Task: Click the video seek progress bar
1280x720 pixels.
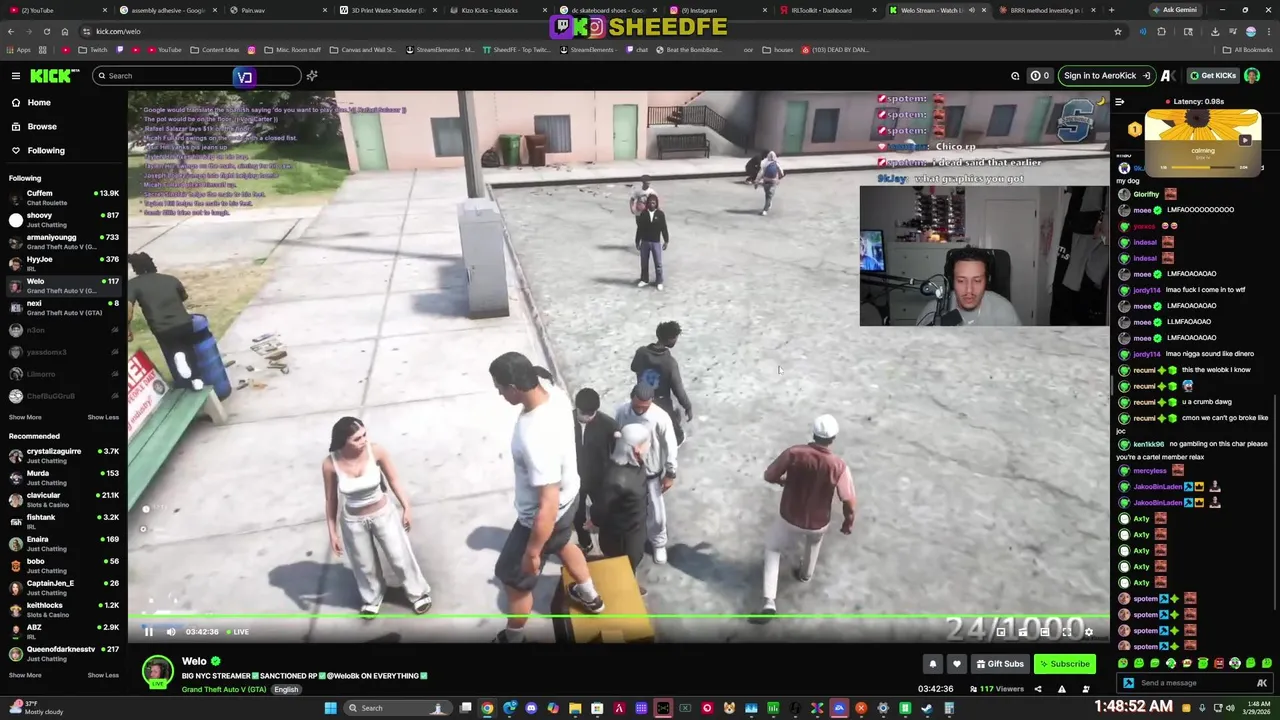Action: coord(618,618)
